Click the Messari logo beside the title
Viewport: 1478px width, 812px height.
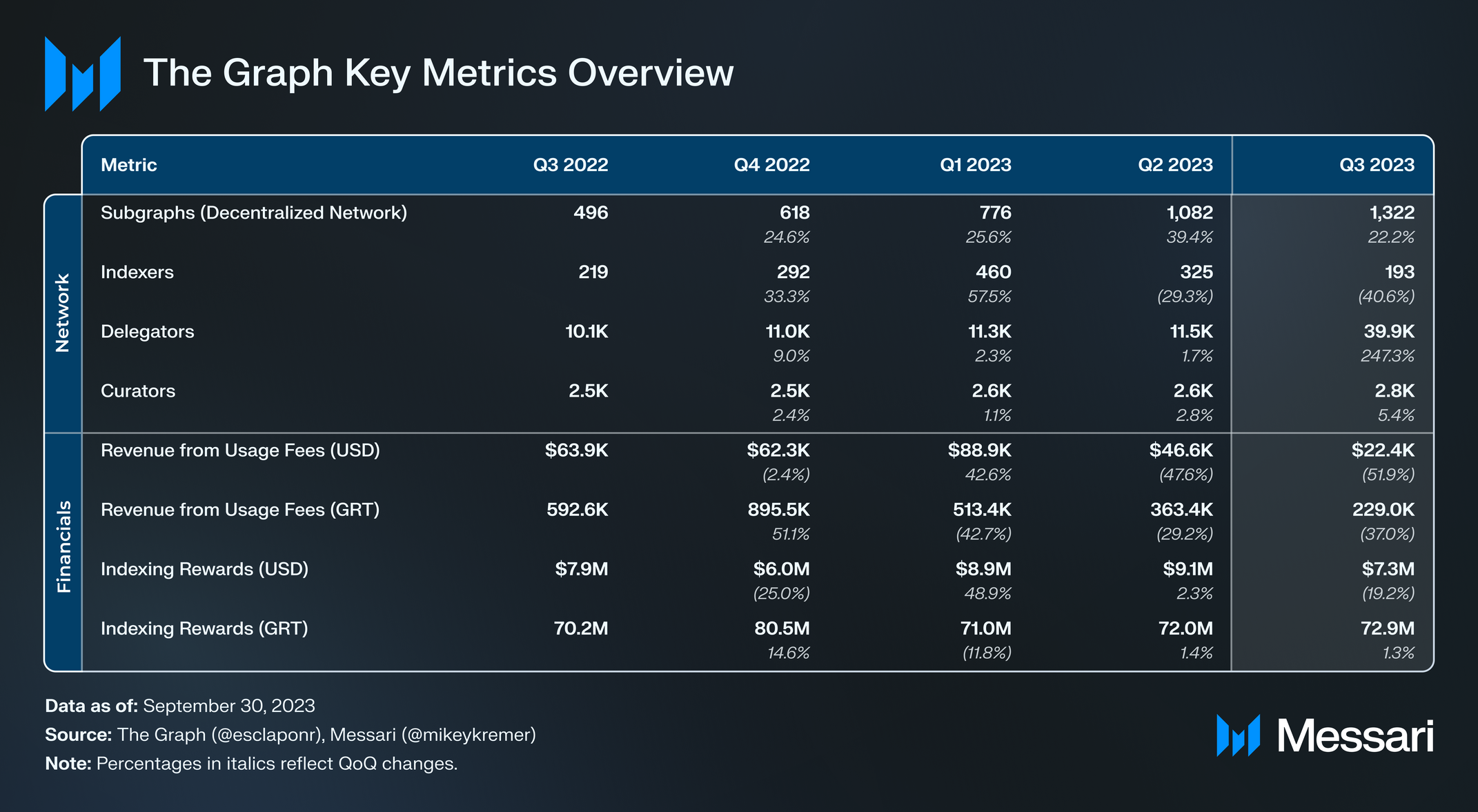pyautogui.click(x=83, y=74)
